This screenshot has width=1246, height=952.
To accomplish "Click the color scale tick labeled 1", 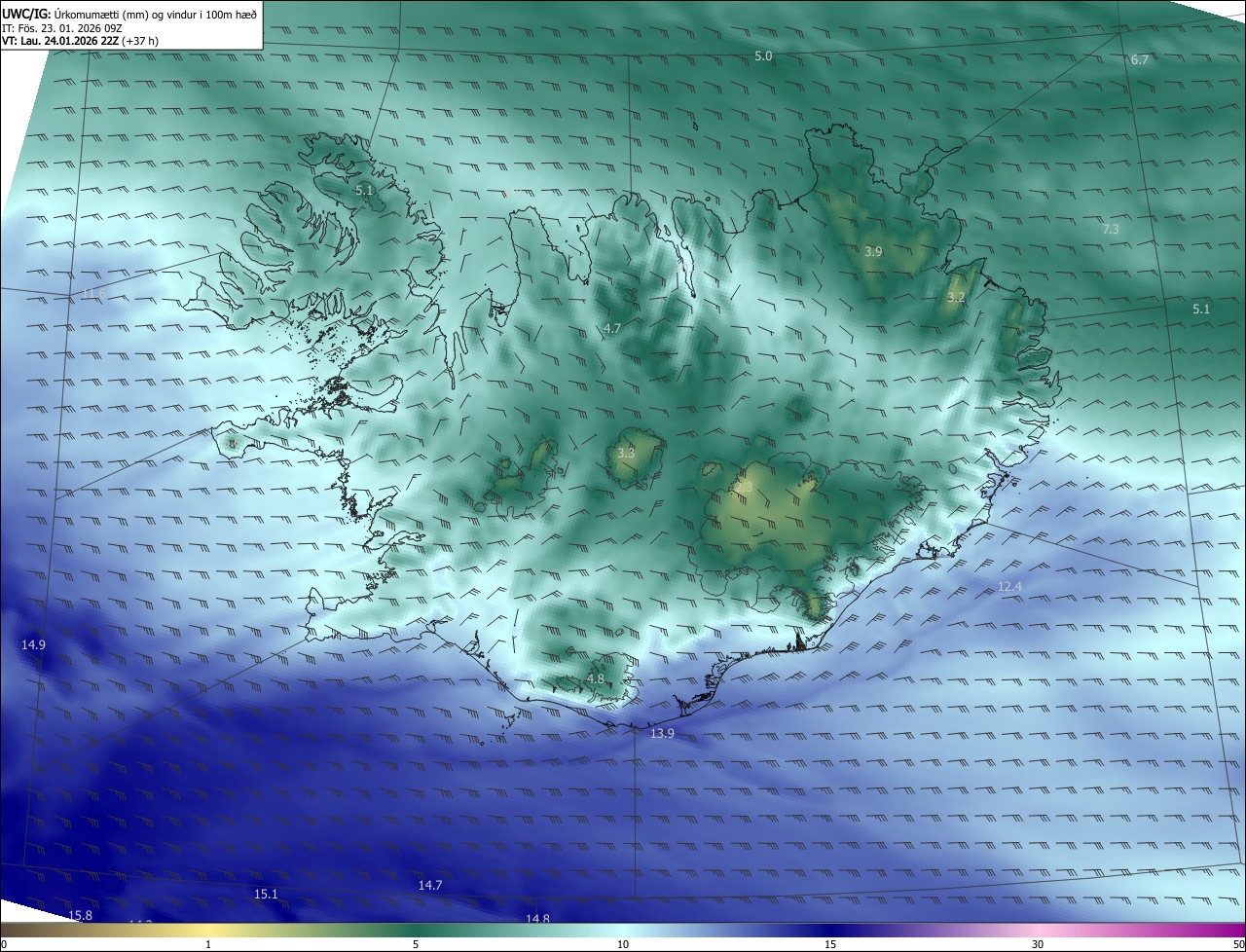I will click(x=208, y=944).
